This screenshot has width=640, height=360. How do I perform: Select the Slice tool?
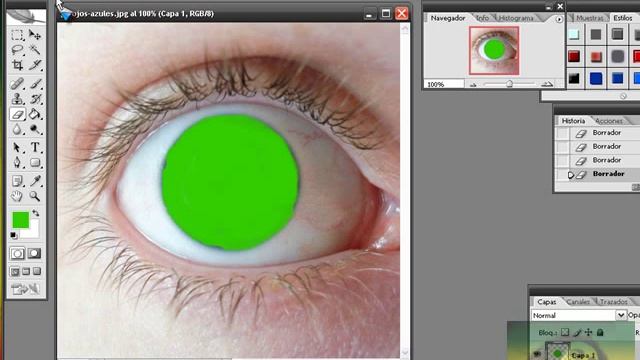click(x=35, y=65)
